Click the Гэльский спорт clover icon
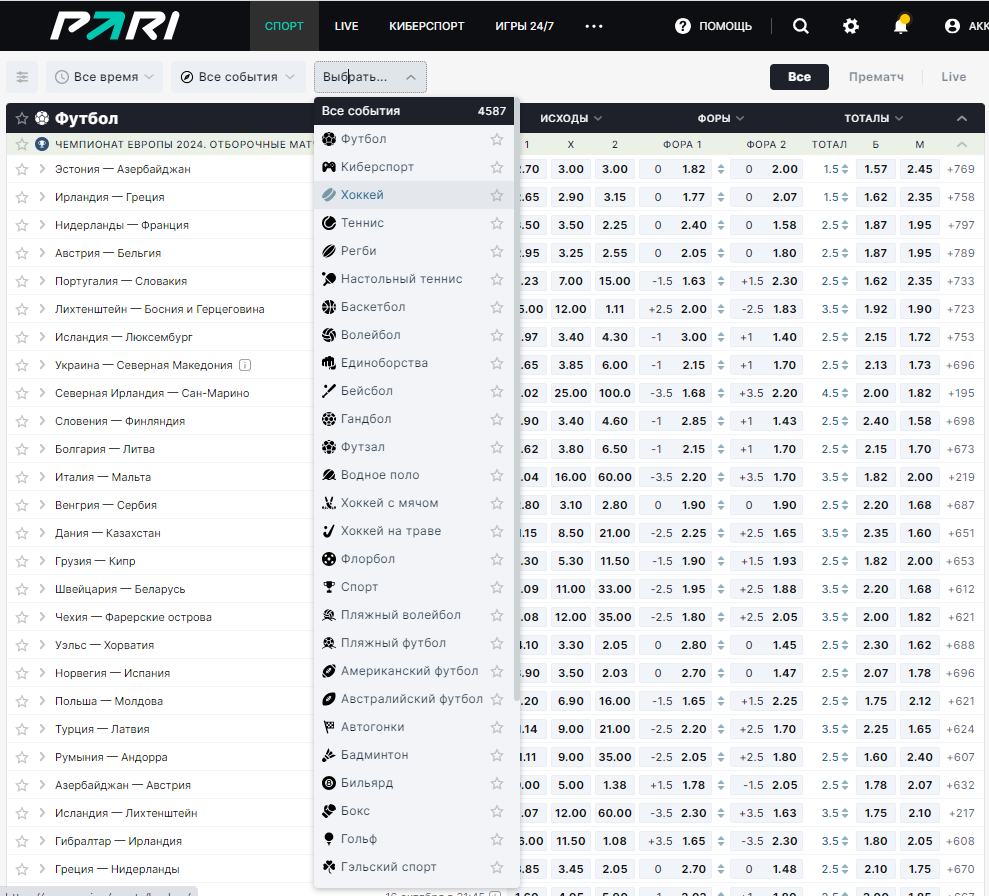Viewport: 989px width, 896px height. click(x=329, y=867)
